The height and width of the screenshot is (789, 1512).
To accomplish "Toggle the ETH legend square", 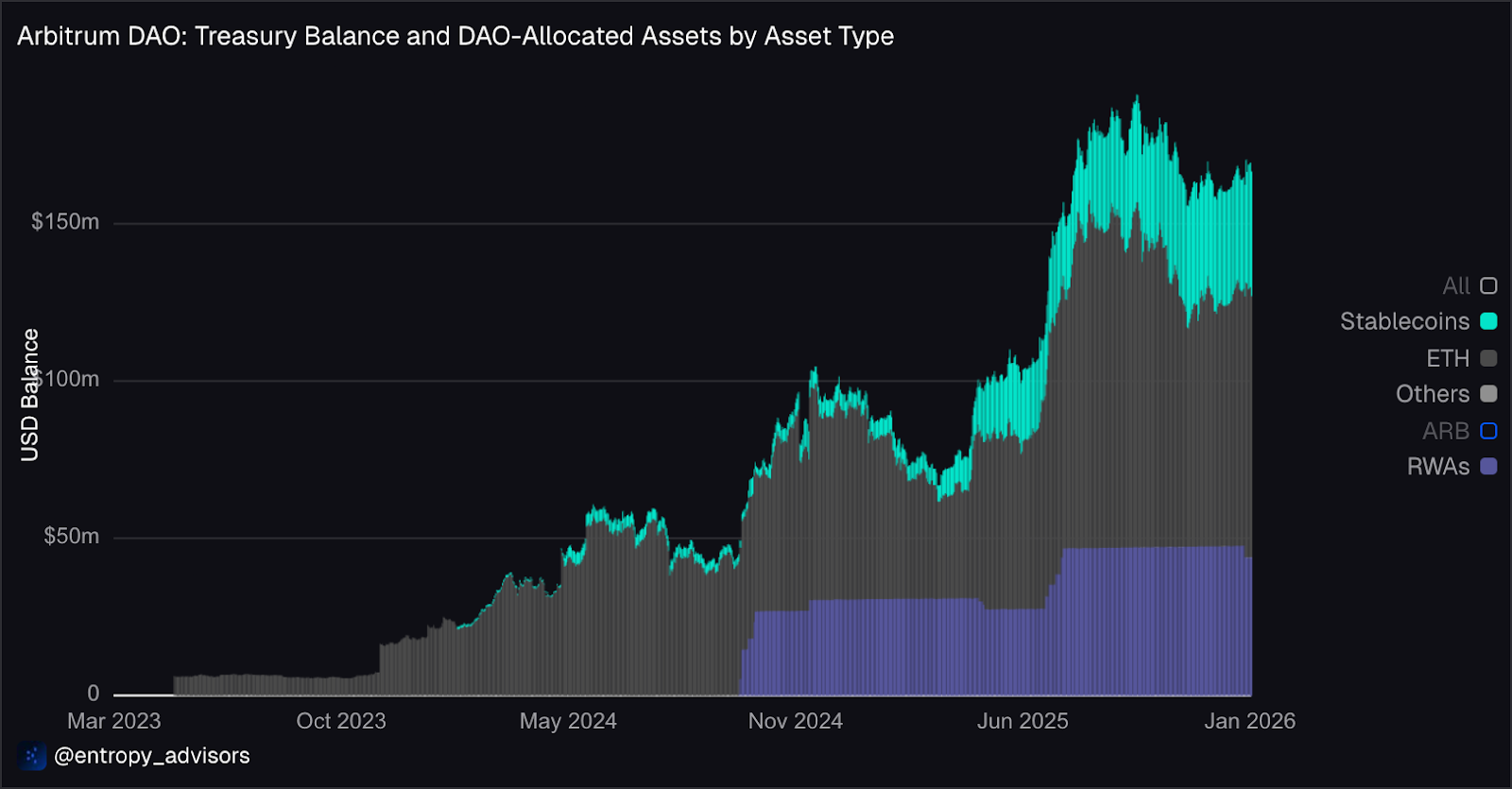I will pyautogui.click(x=1488, y=358).
